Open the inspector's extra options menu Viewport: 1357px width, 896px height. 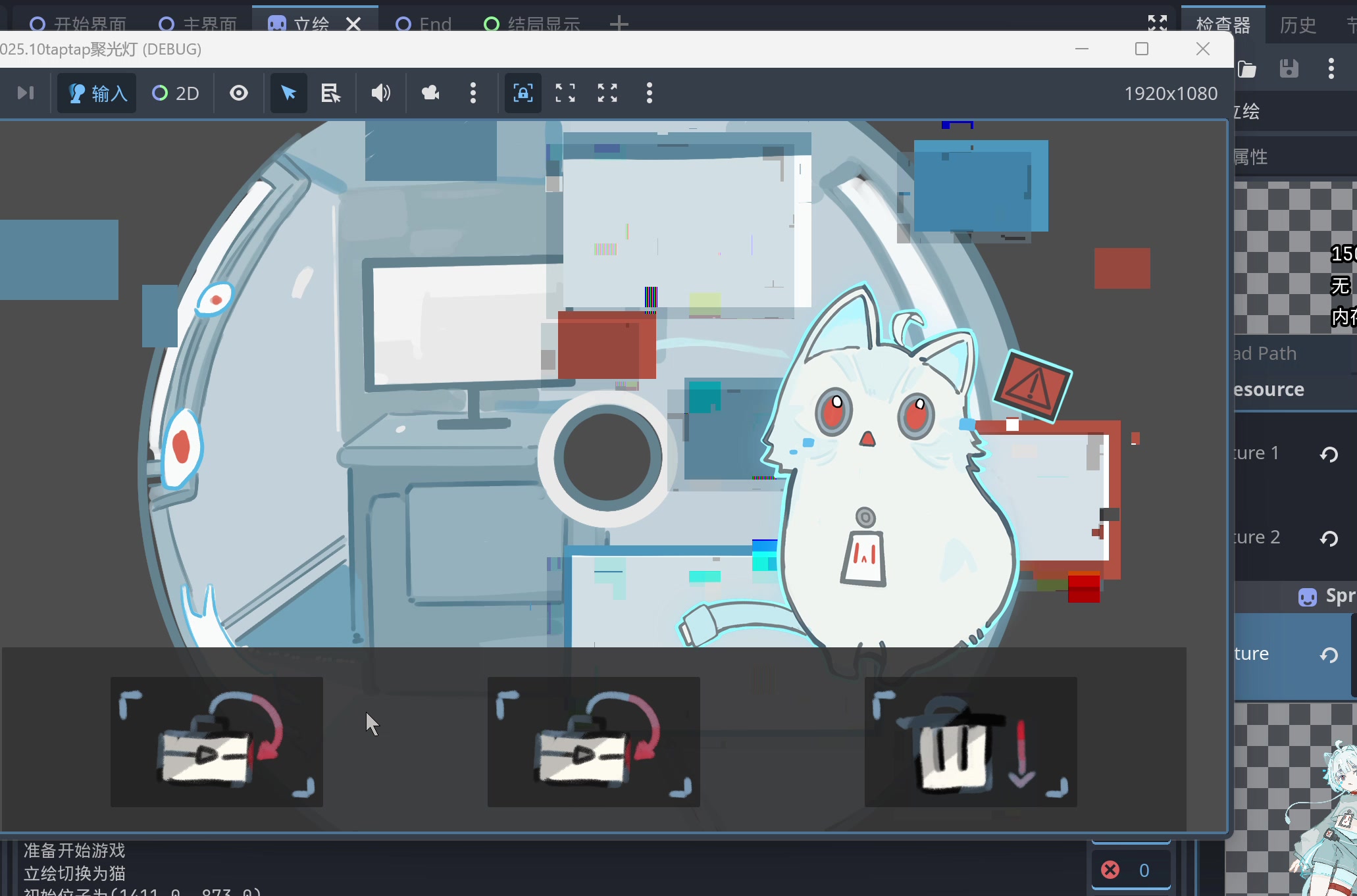[x=1331, y=68]
